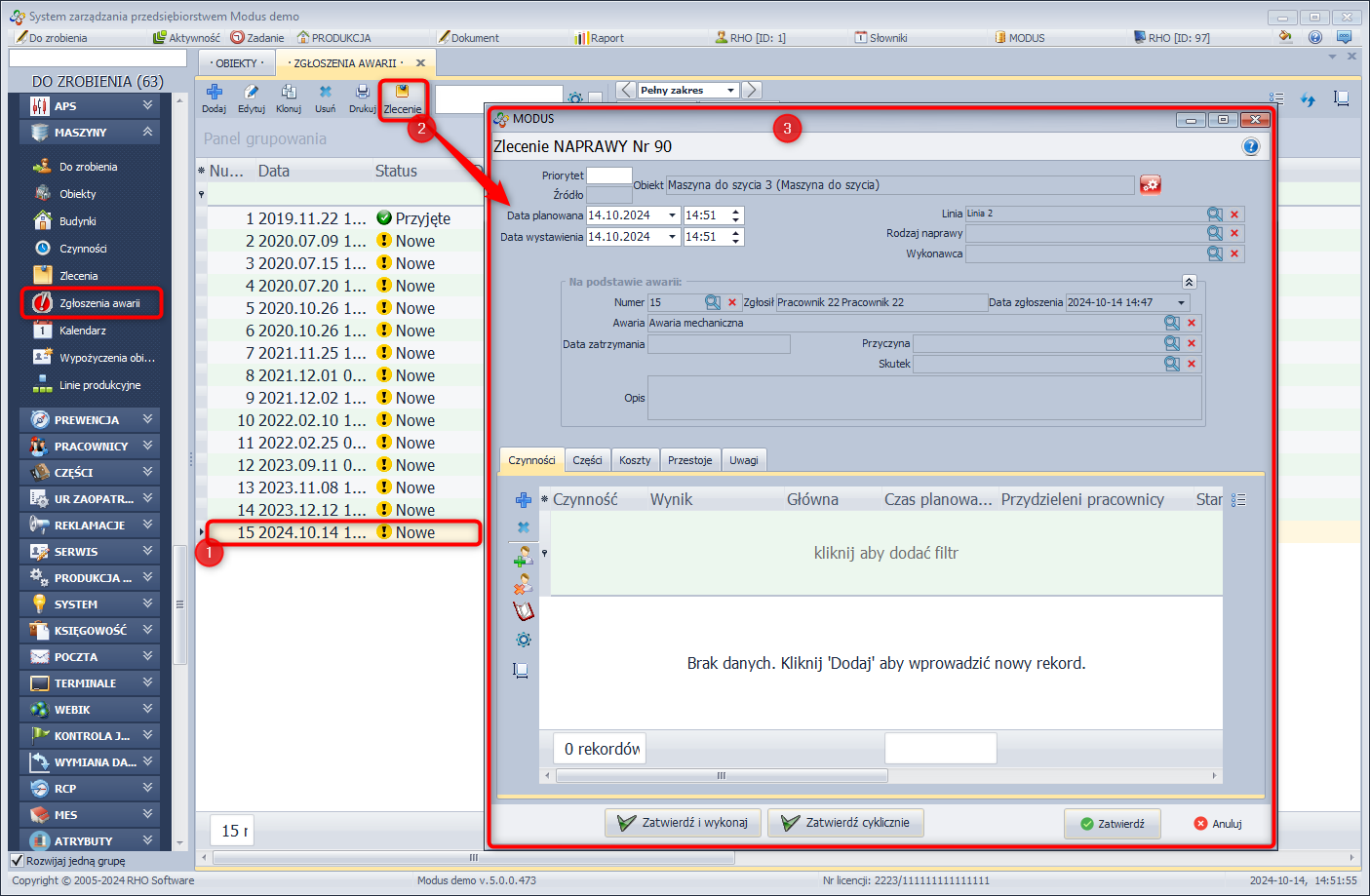1370x896 pixels.
Task: Click the Klonuj toolbar icon
Action: [289, 93]
